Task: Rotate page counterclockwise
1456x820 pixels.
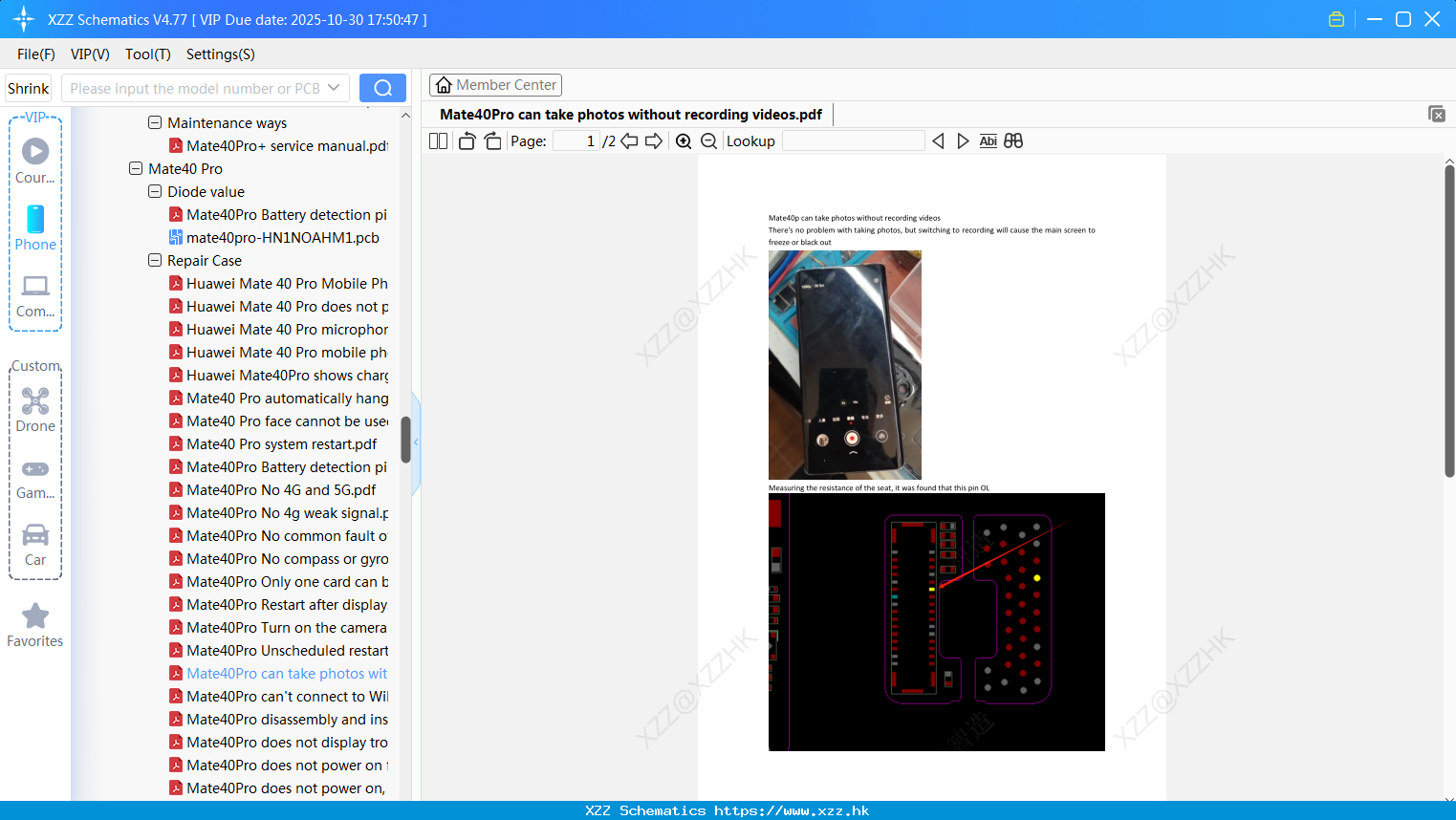Action: click(467, 141)
